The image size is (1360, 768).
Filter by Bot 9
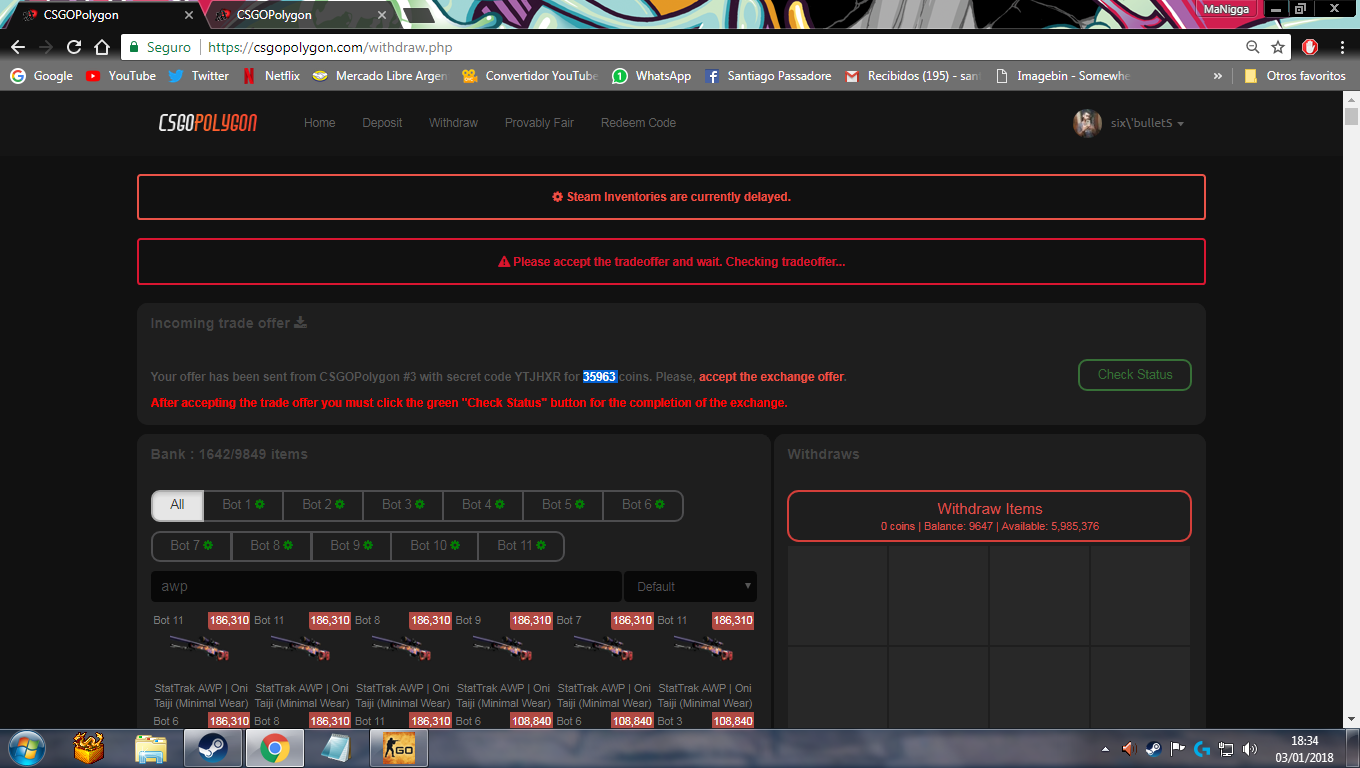tap(351, 546)
